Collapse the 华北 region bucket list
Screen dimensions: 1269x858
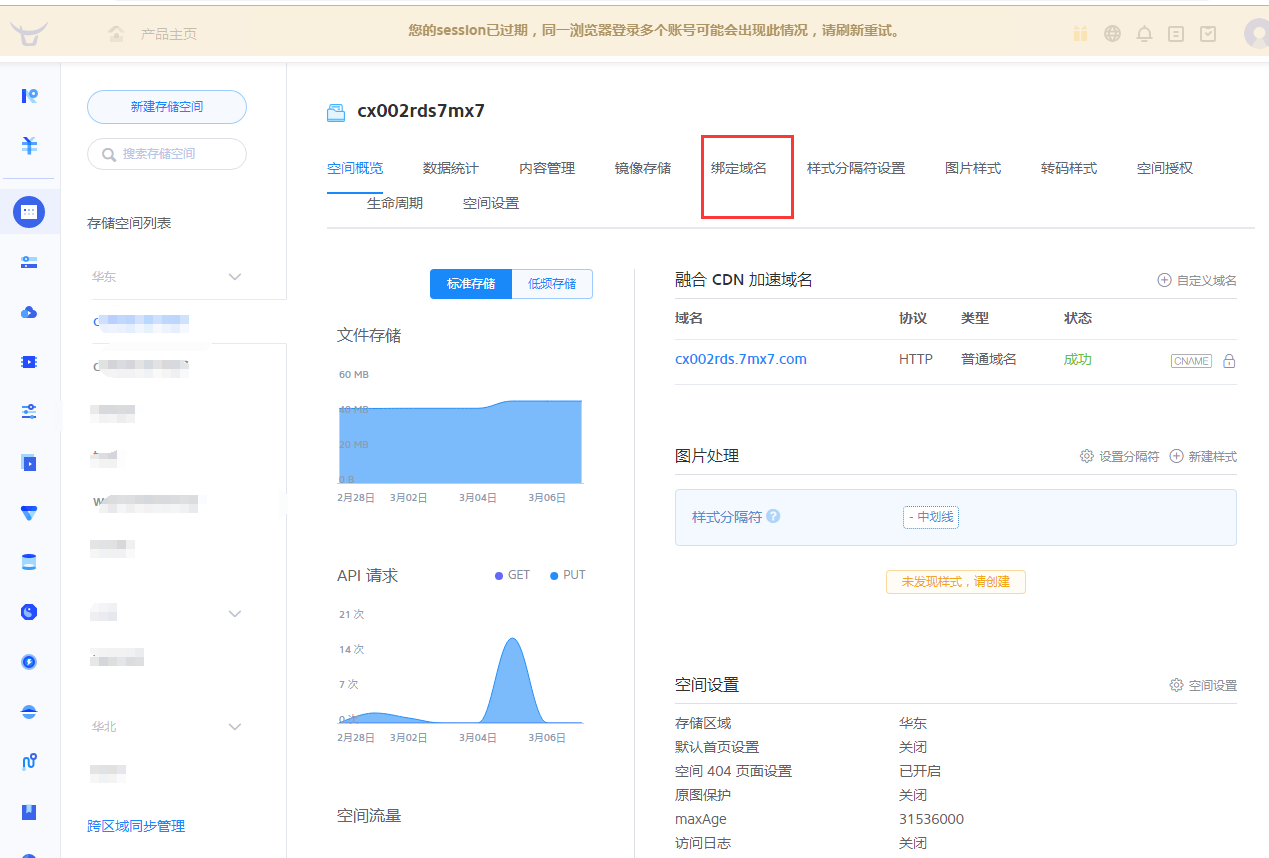pos(235,727)
